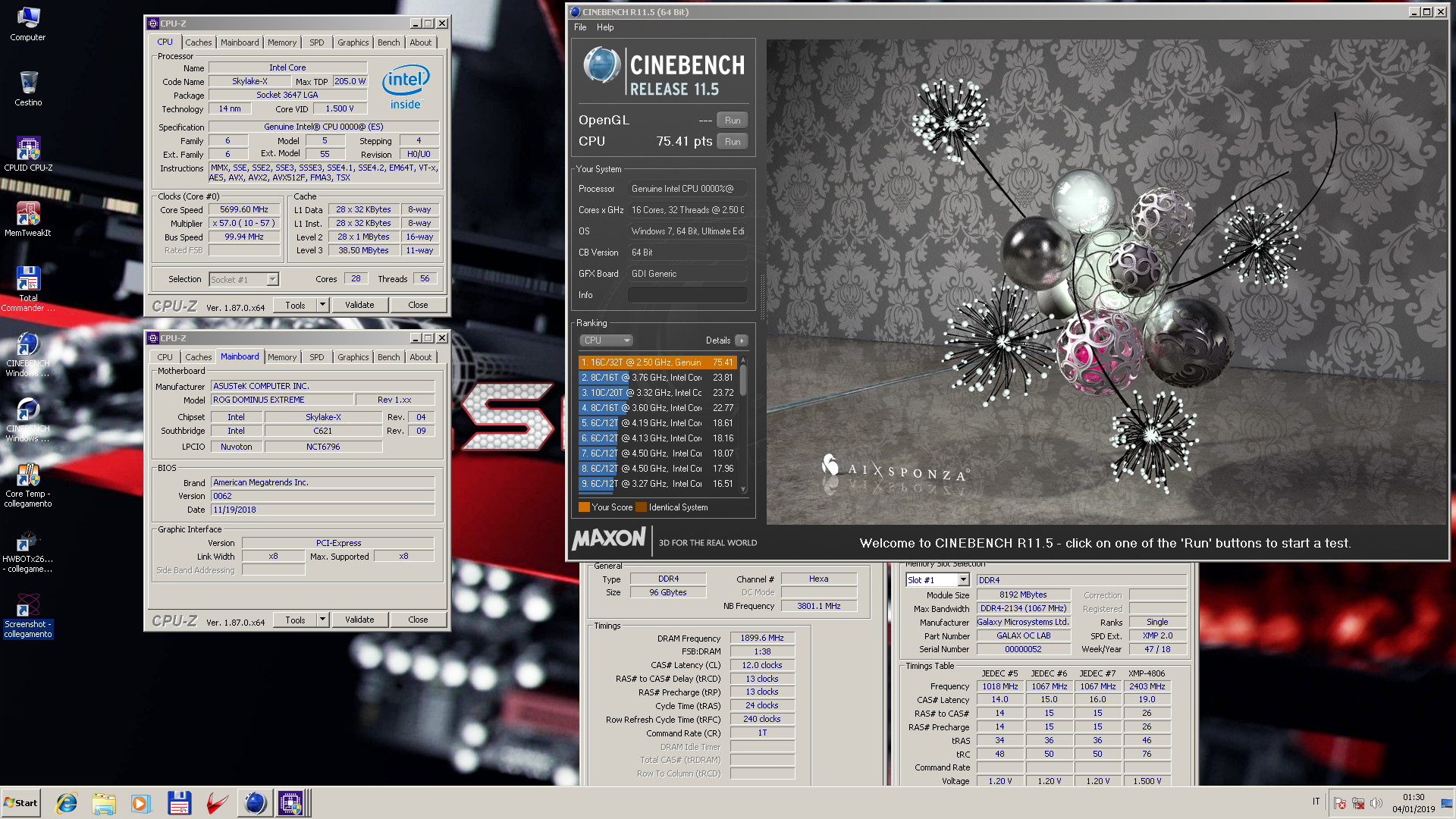Open the Socket #1 selection dropdown

244,280
